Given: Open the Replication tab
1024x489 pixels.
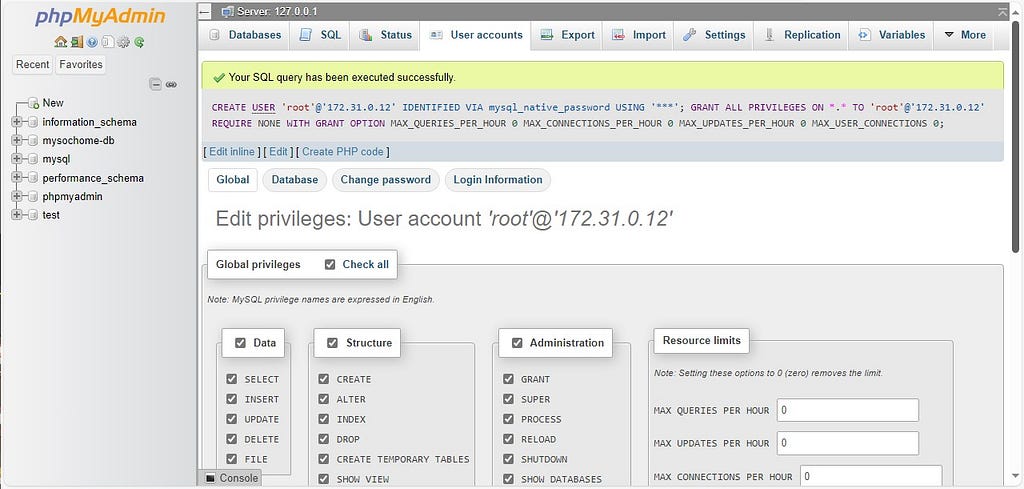Looking at the screenshot, I should (x=801, y=35).
